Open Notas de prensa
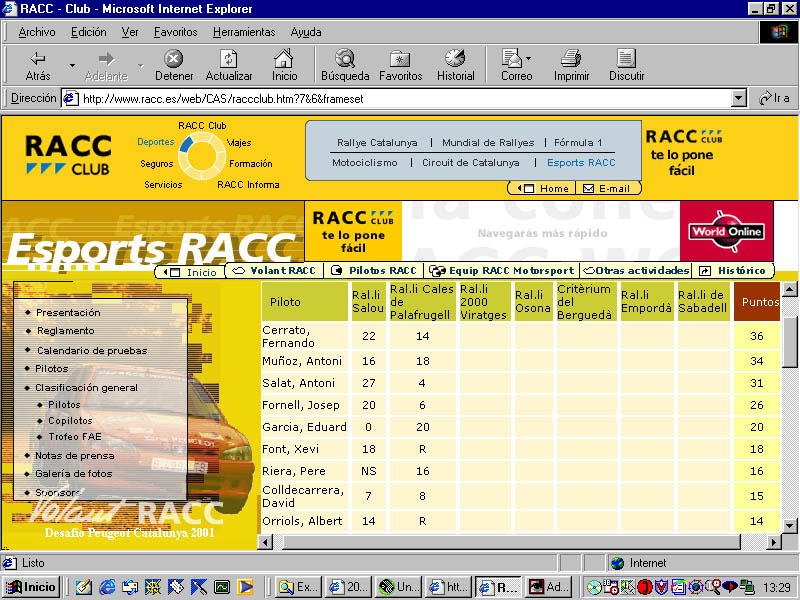This screenshot has width=800, height=600. click(74, 456)
